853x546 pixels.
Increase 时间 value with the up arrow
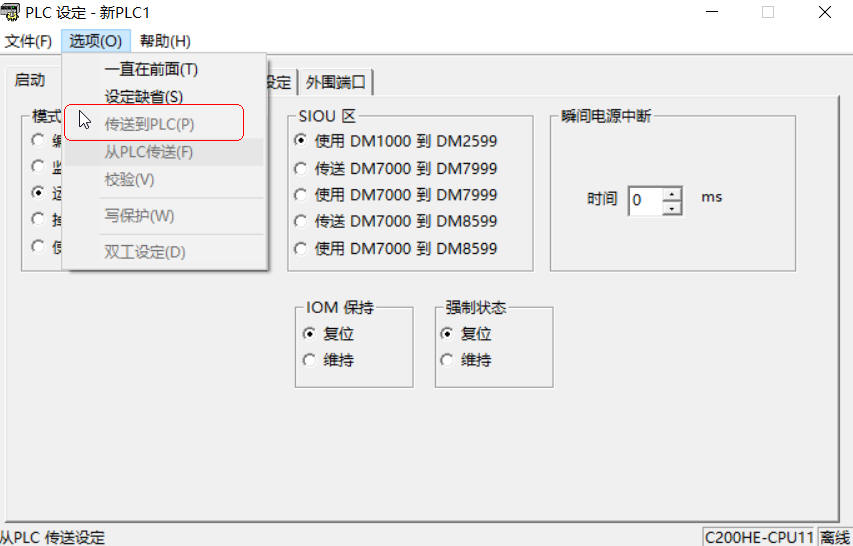click(672, 193)
